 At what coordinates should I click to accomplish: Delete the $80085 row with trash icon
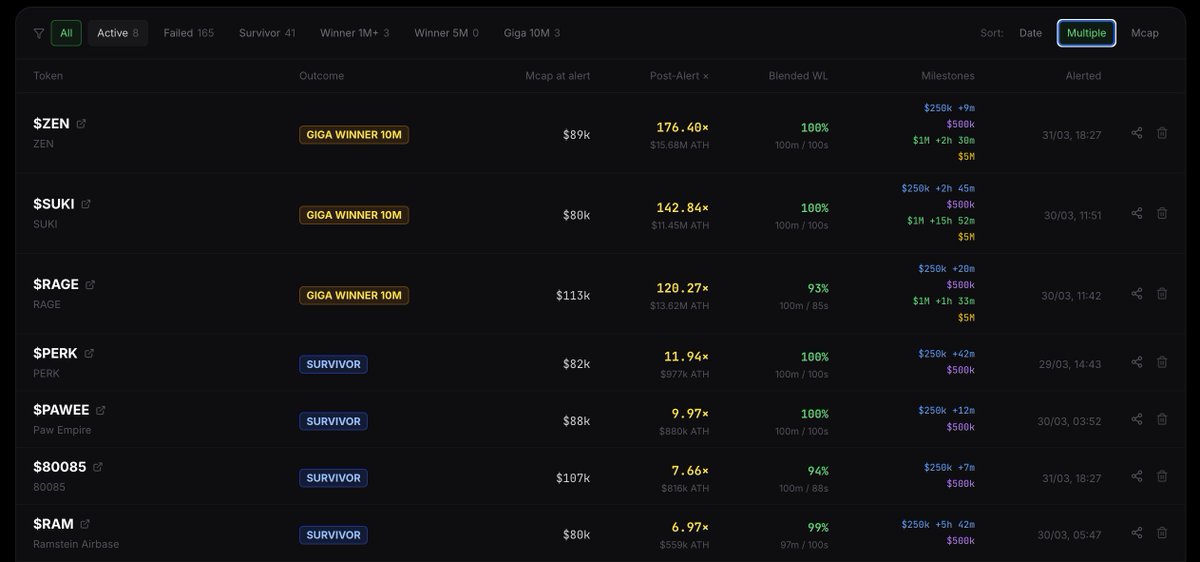click(1162, 476)
